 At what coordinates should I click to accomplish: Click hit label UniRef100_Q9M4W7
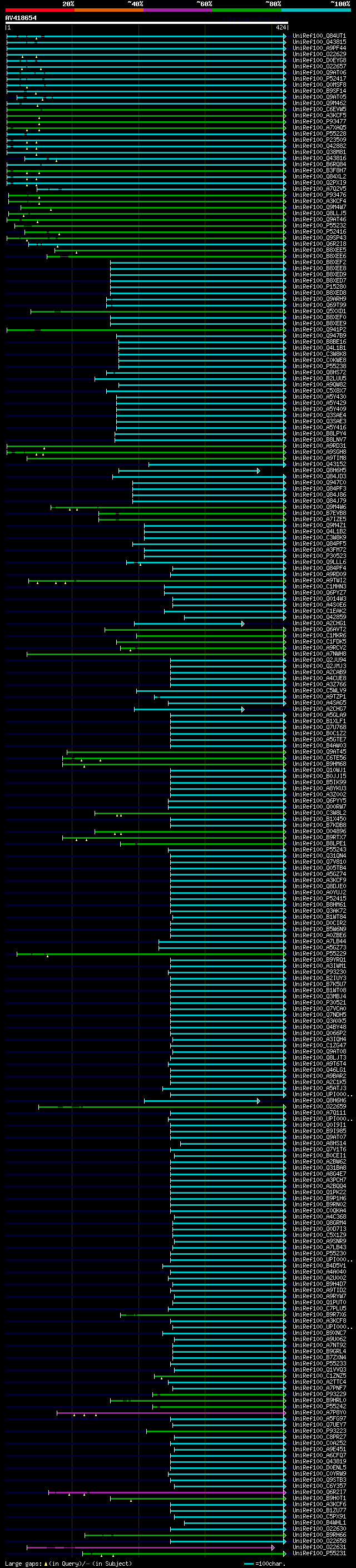coord(319,207)
